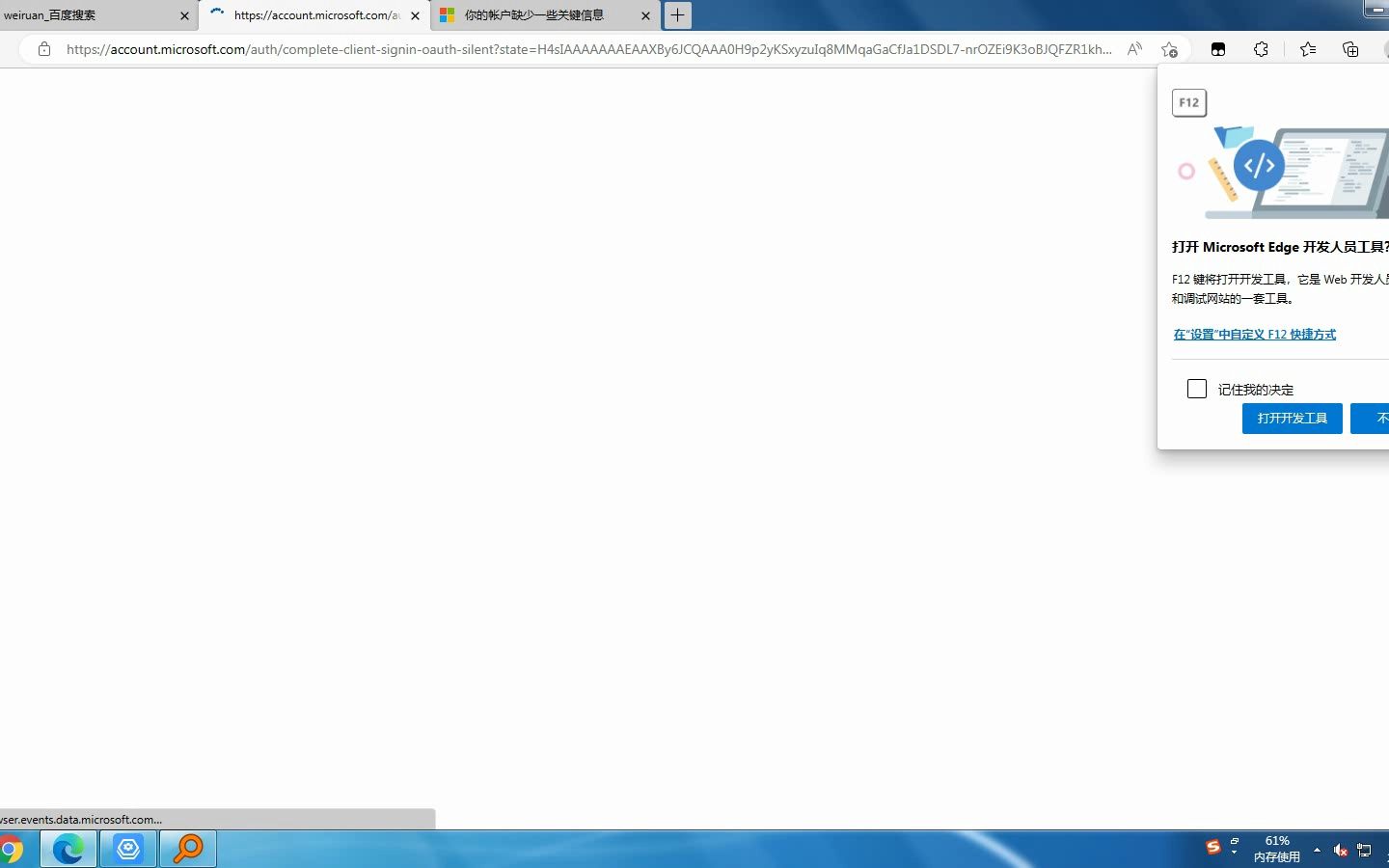Click the network tray icon
The height and width of the screenshot is (868, 1389).
tap(1364, 850)
